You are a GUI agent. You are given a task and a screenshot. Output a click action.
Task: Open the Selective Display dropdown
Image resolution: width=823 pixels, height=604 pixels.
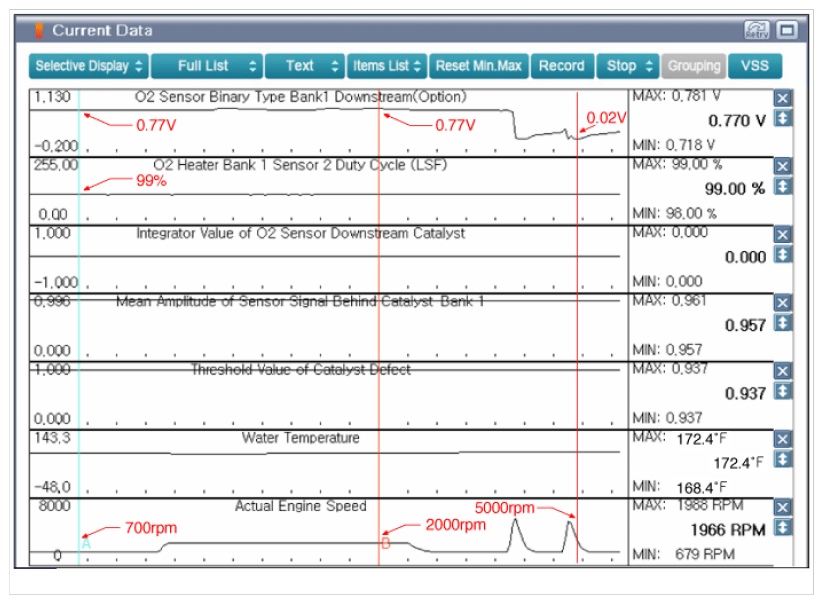(89, 66)
